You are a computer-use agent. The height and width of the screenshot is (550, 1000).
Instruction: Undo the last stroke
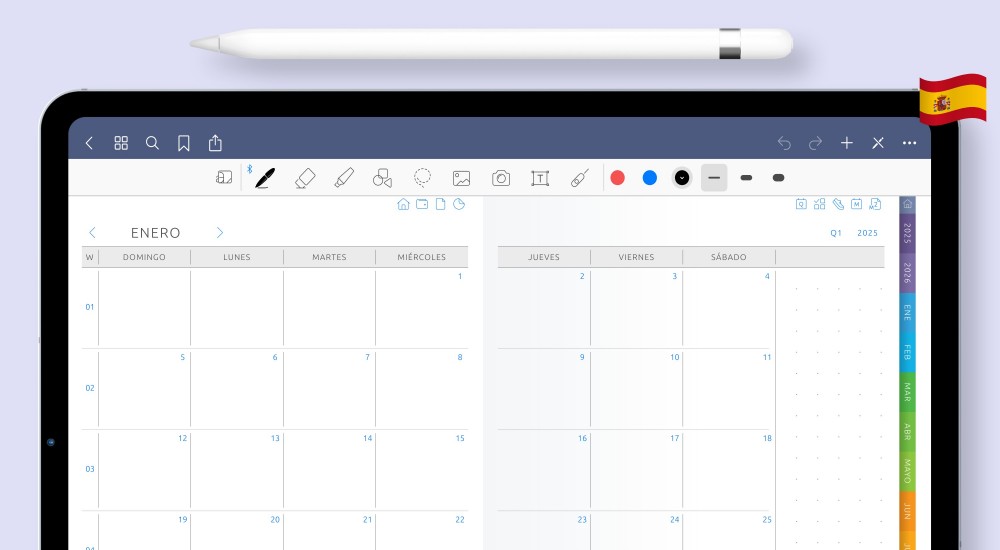click(x=784, y=143)
